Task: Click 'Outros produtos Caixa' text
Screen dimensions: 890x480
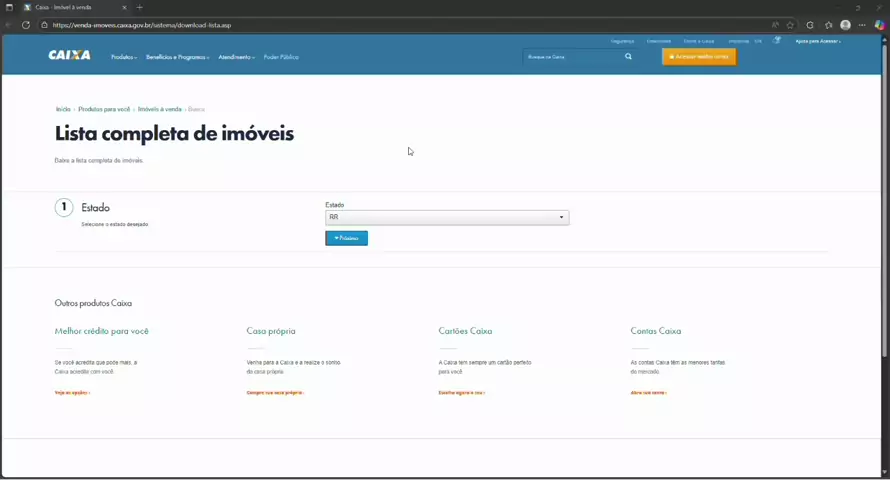Action: pyautogui.click(x=93, y=303)
